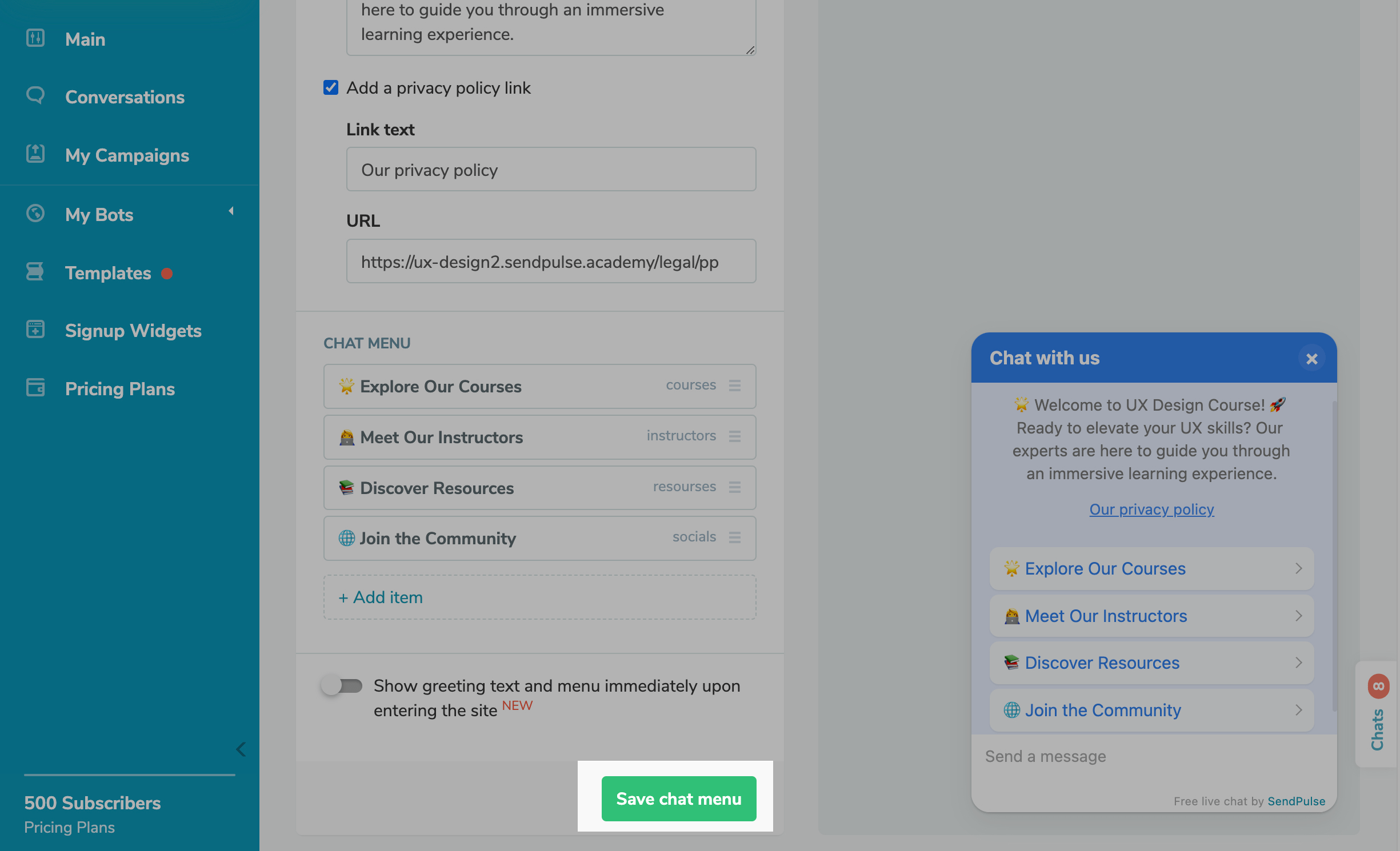Select the My Bots globe icon
This screenshot has width=1400, height=851.
coord(35,214)
